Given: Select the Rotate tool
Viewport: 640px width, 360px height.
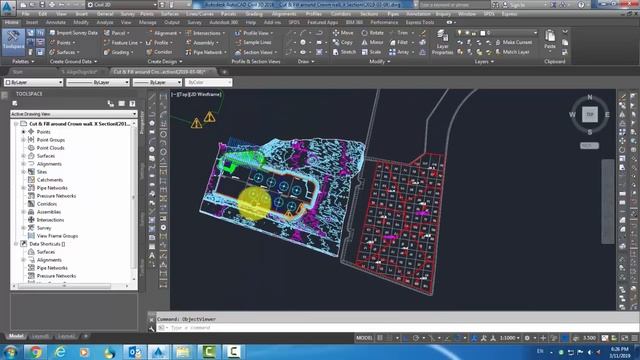Looking at the screenshot, I should pos(372,33).
